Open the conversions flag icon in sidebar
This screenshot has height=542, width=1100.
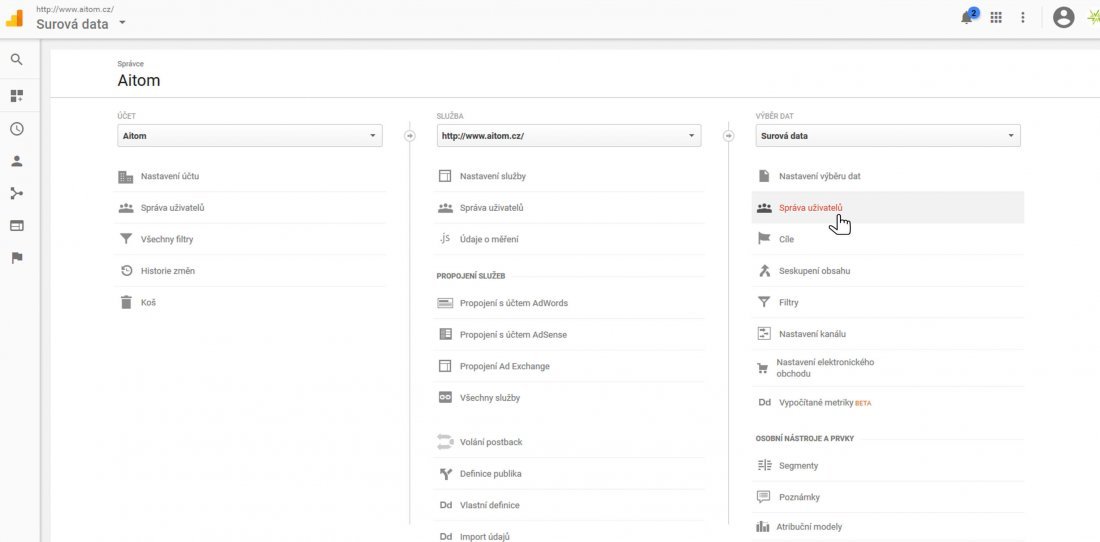tap(16, 258)
